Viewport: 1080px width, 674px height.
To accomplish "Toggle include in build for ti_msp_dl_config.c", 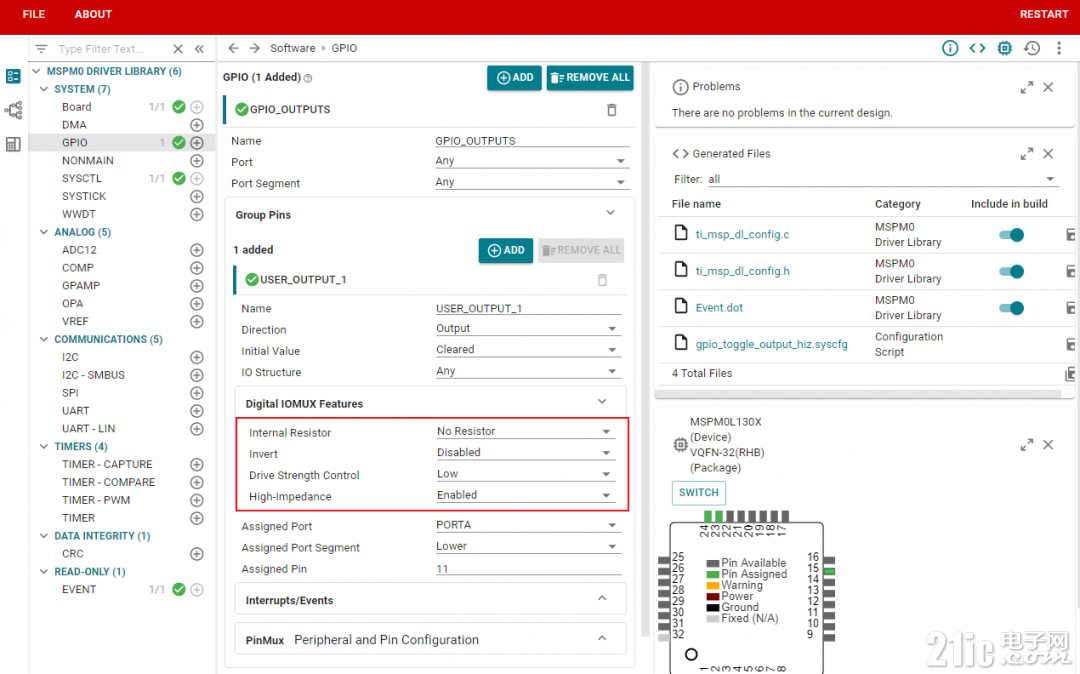I will pyautogui.click(x=1012, y=235).
